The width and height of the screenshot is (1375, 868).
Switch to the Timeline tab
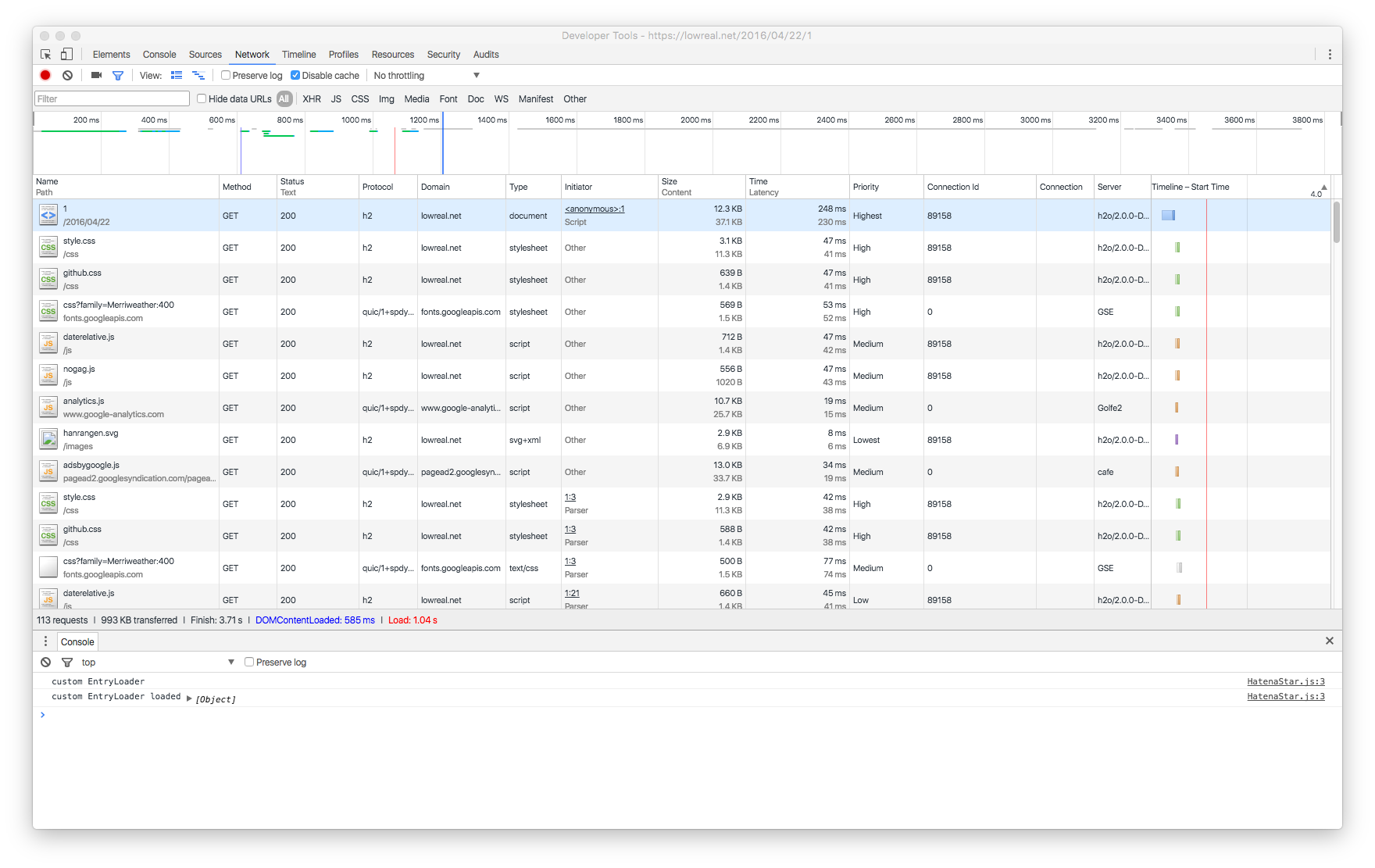[298, 54]
